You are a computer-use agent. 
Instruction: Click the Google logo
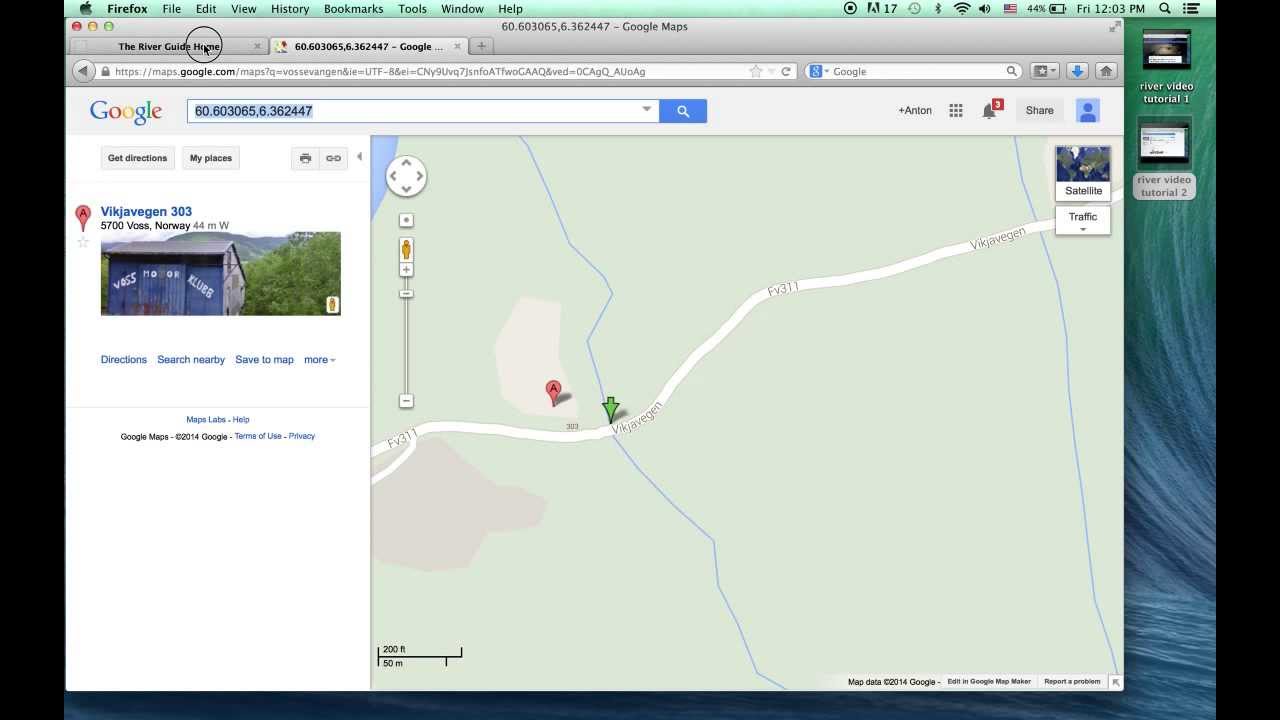[x=126, y=112]
